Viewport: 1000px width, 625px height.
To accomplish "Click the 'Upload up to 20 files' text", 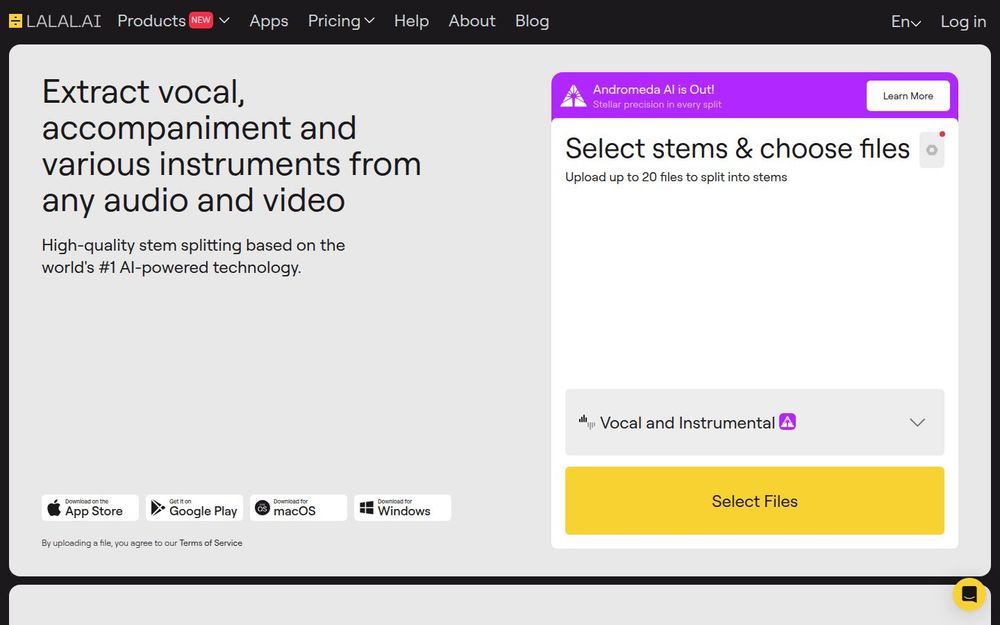I will pyautogui.click(x=676, y=177).
